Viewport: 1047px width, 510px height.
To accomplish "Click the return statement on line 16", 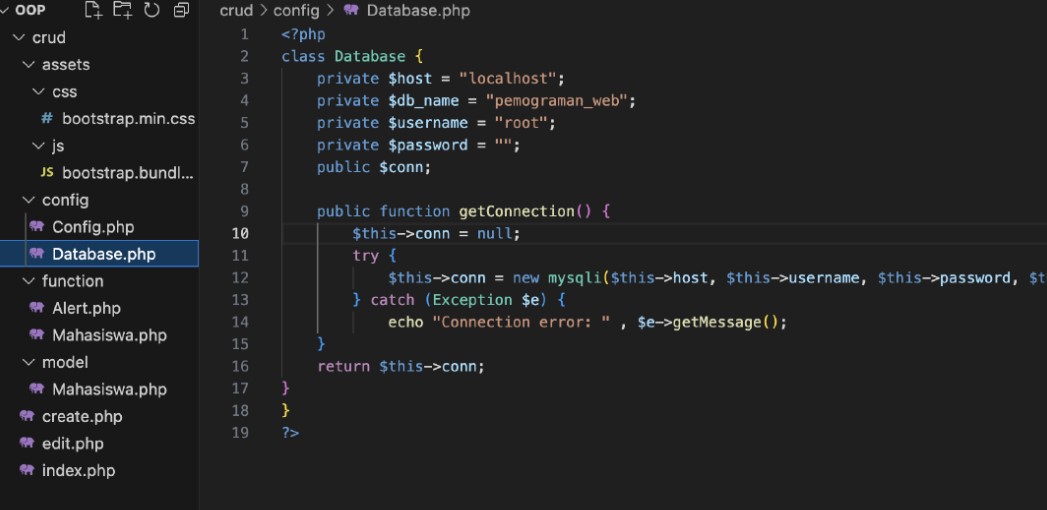I will click(401, 366).
